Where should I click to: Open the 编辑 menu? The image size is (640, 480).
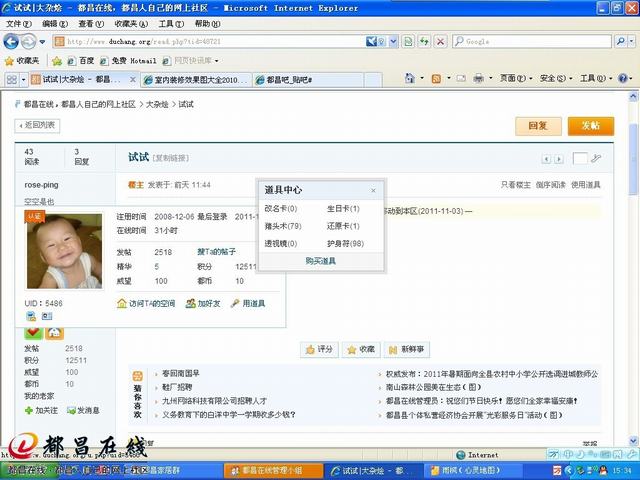point(55,24)
